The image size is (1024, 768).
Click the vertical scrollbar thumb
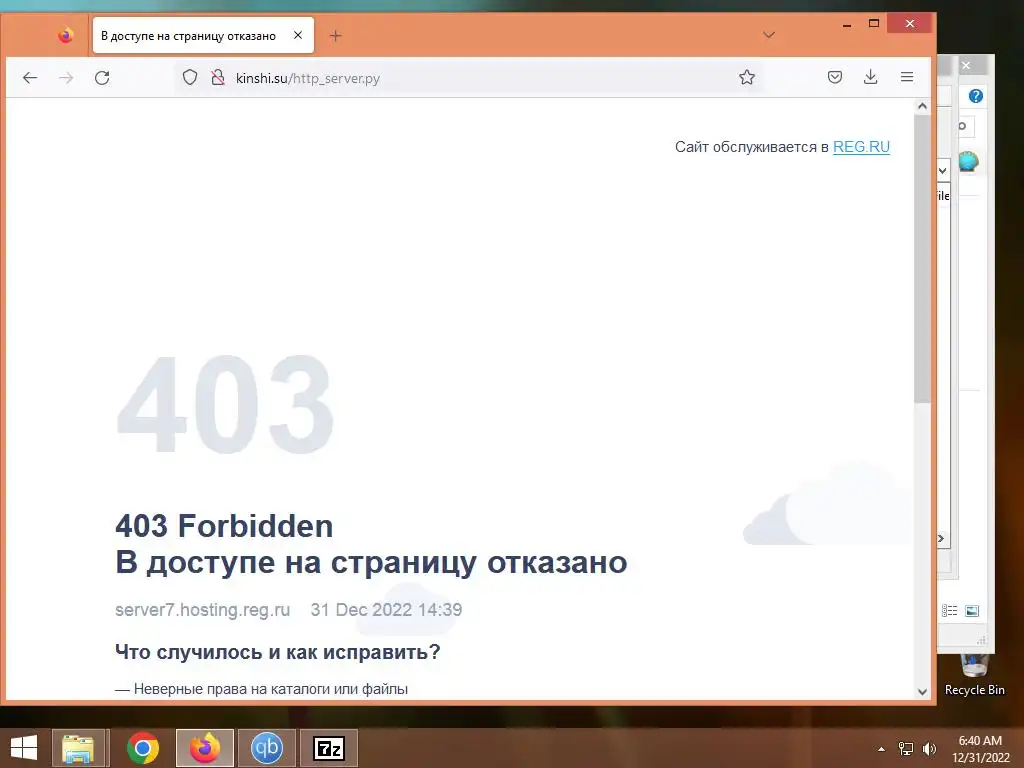click(x=922, y=258)
